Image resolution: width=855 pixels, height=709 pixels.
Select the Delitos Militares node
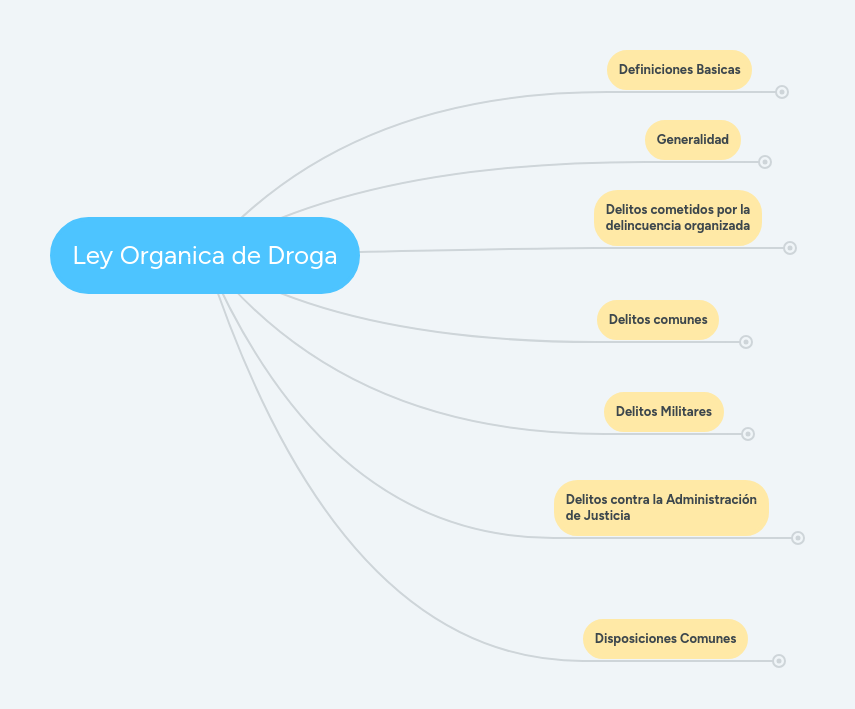point(663,411)
